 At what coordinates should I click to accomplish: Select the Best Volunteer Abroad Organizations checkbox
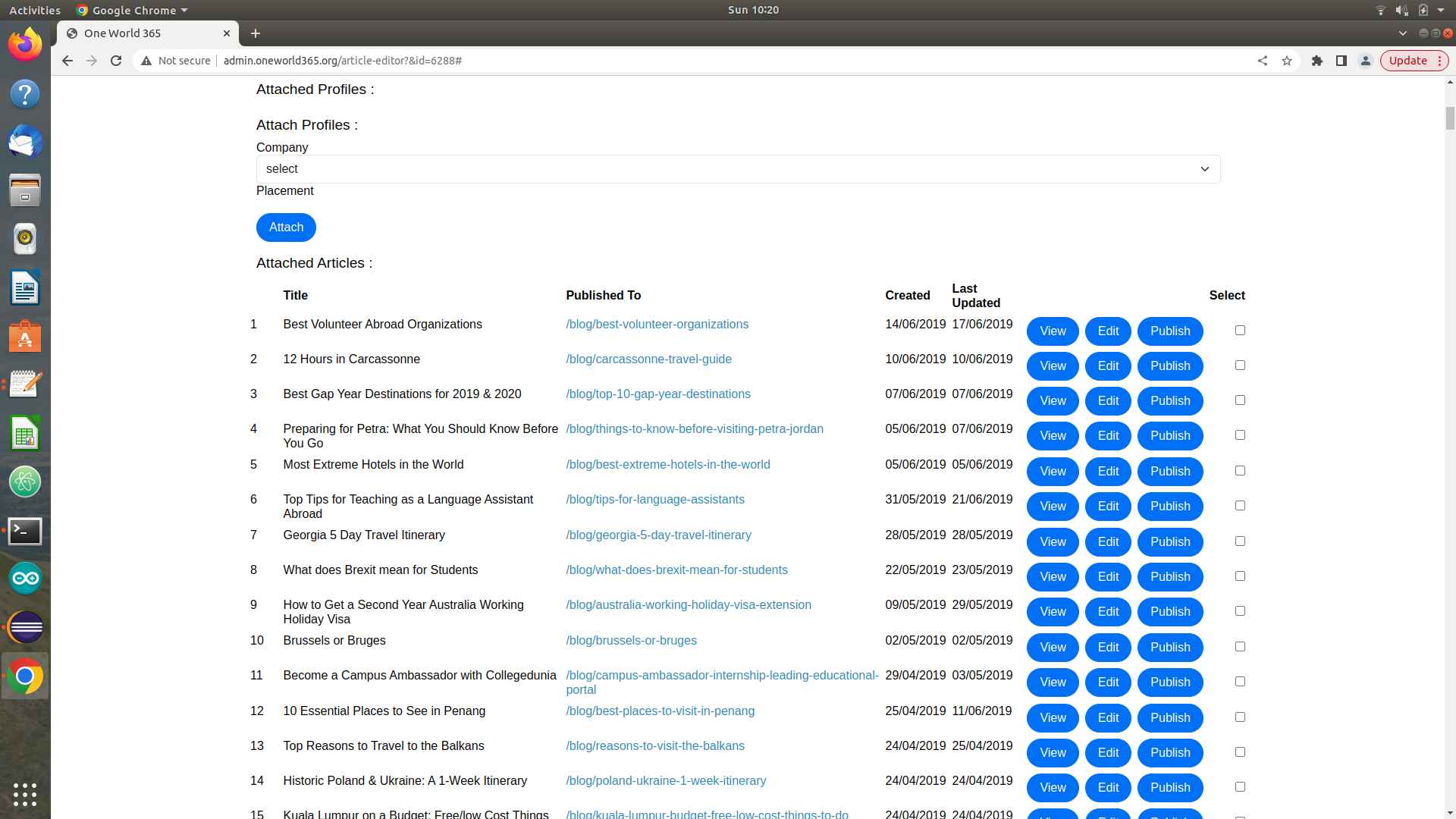pos(1240,331)
